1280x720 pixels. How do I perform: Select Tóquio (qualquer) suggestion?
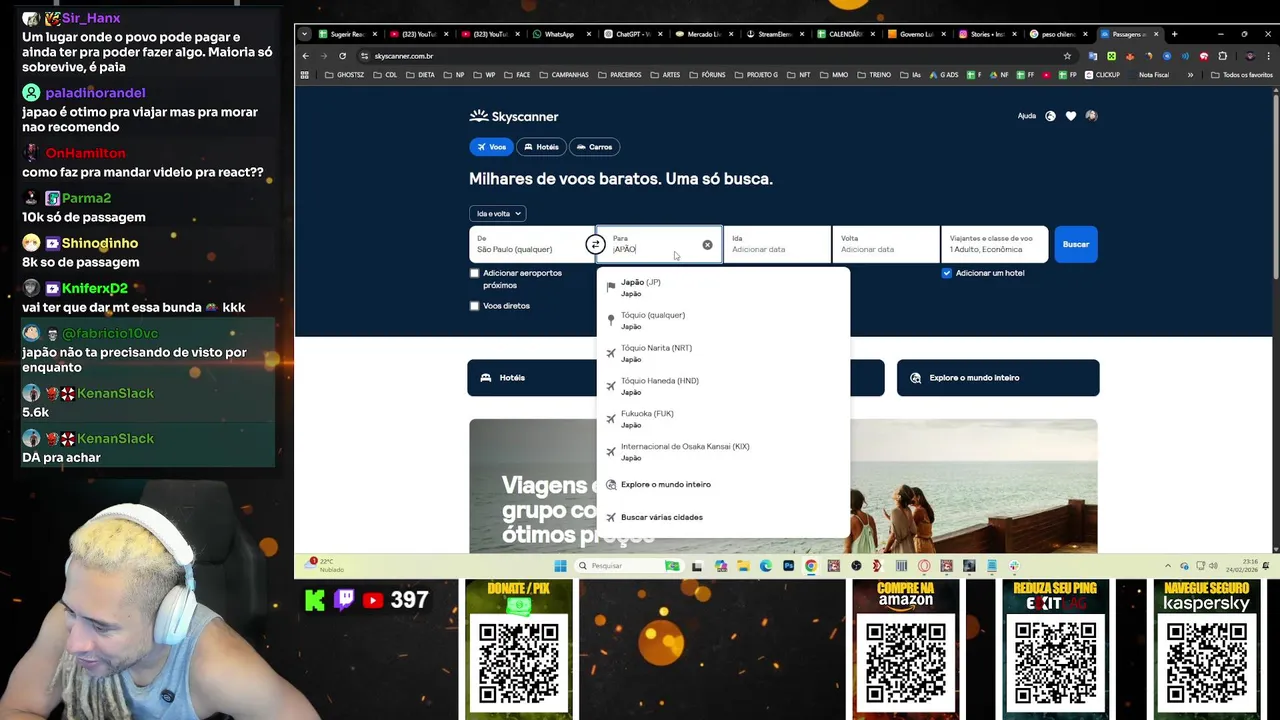723,320
